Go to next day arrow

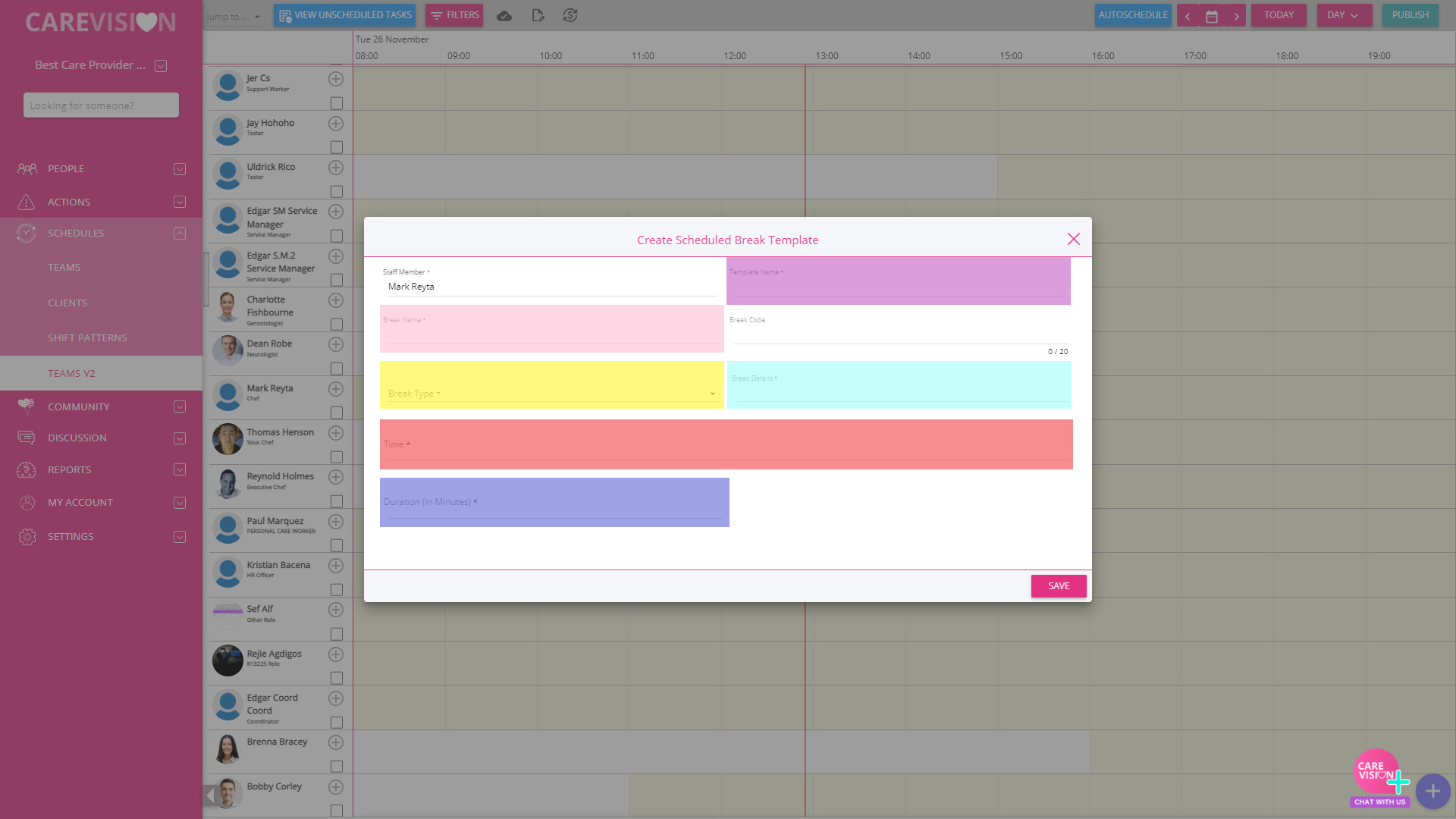coord(1236,16)
